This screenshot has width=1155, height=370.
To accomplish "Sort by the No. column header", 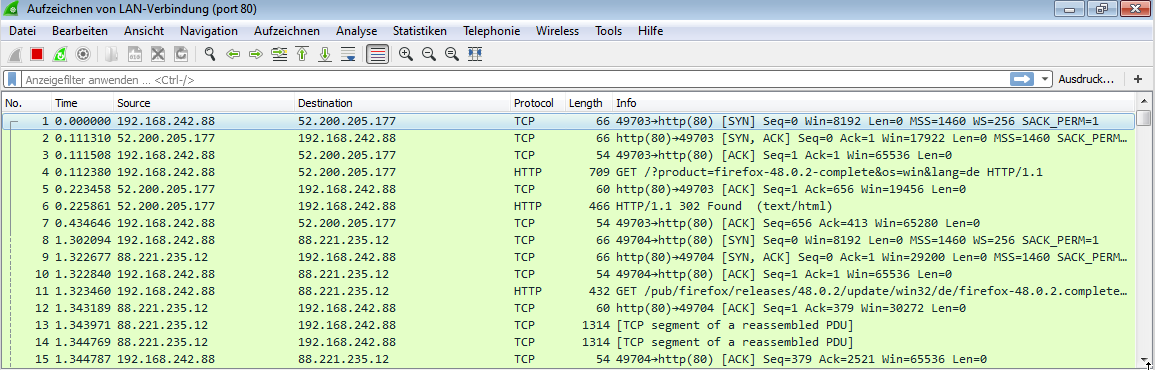I will [x=27, y=103].
